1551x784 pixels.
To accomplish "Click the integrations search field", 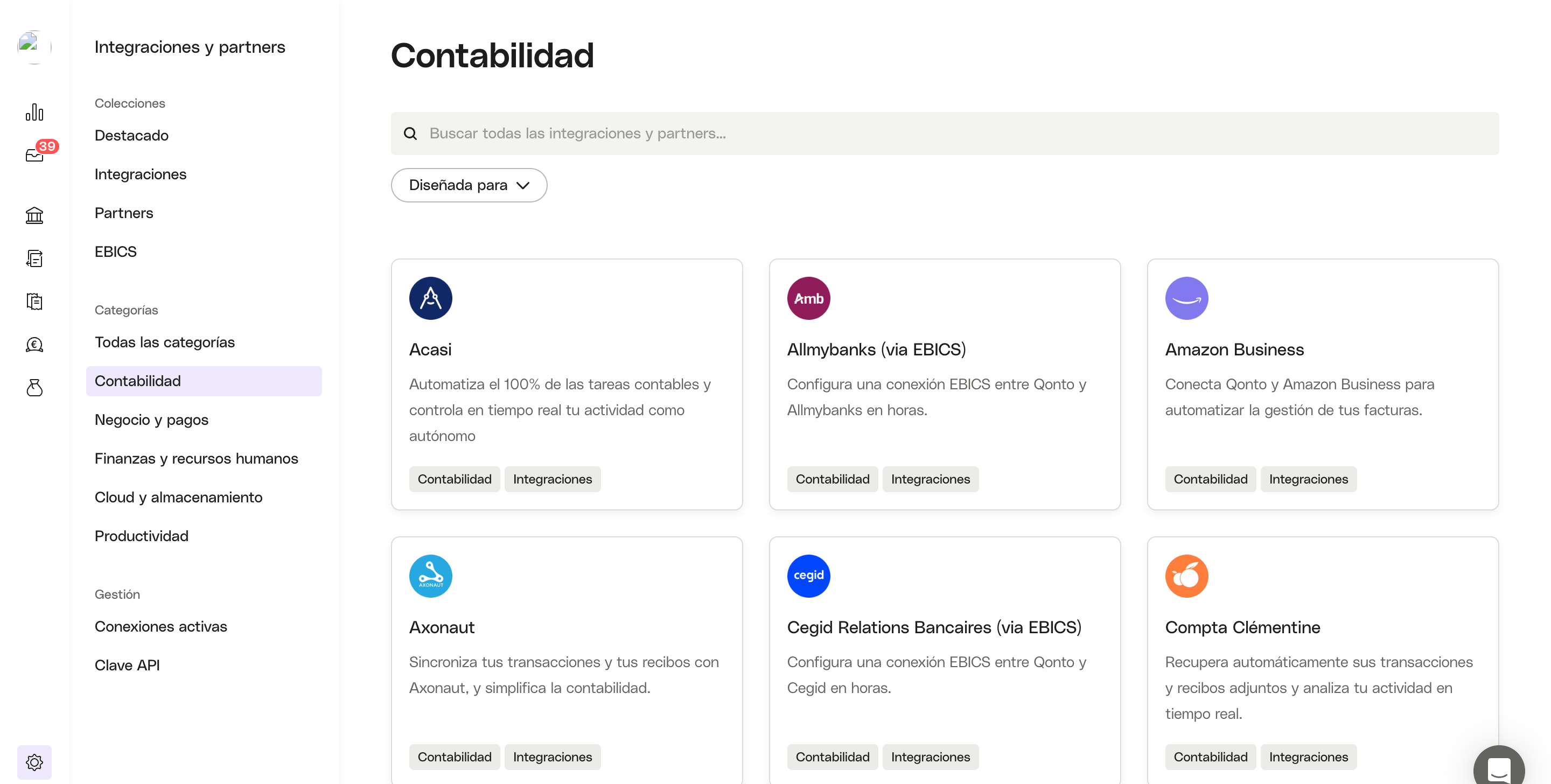I will click(944, 133).
